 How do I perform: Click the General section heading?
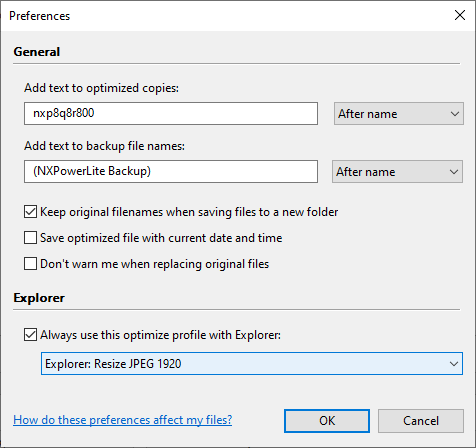(37, 52)
